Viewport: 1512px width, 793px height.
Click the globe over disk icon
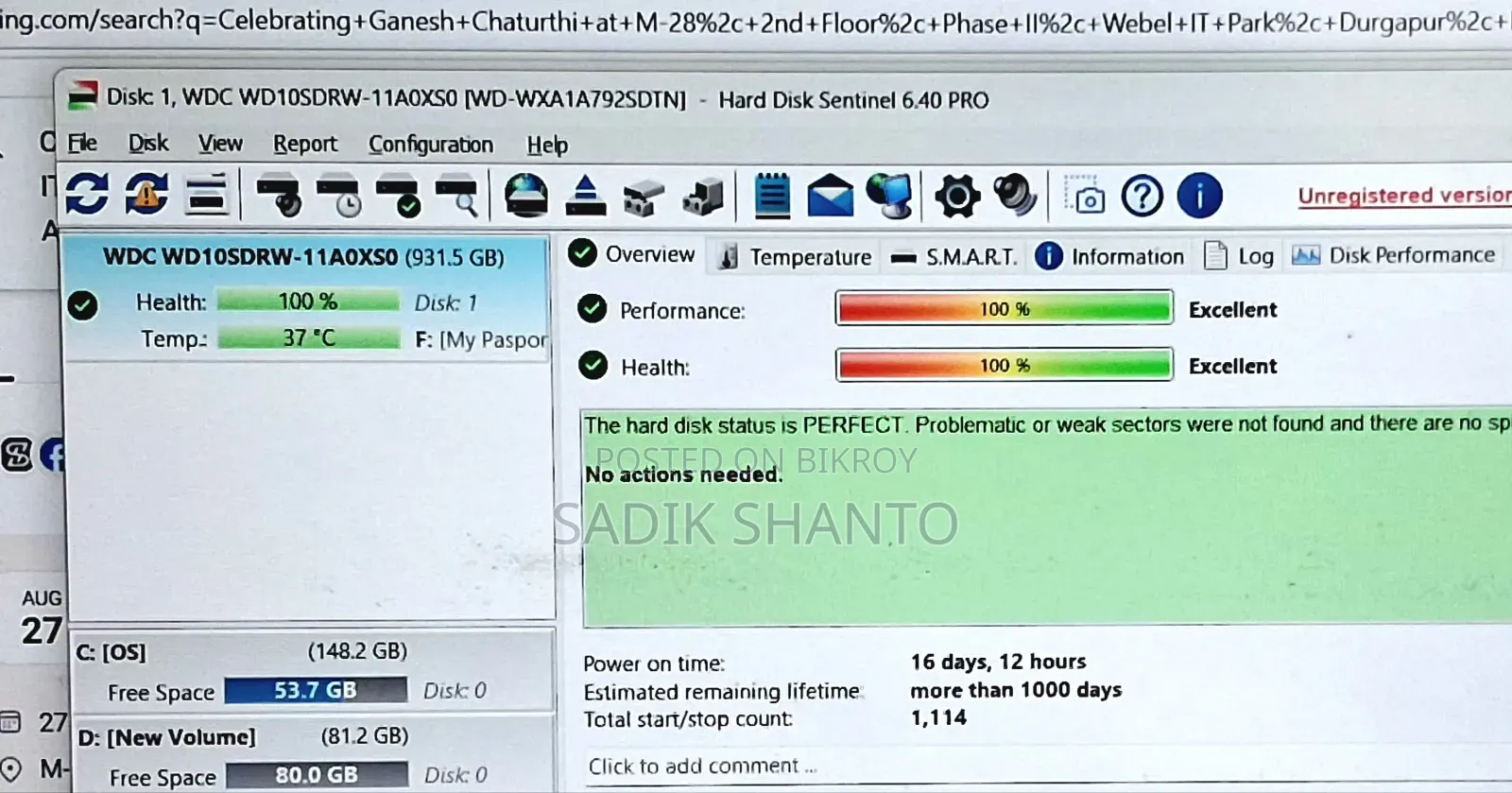[526, 196]
